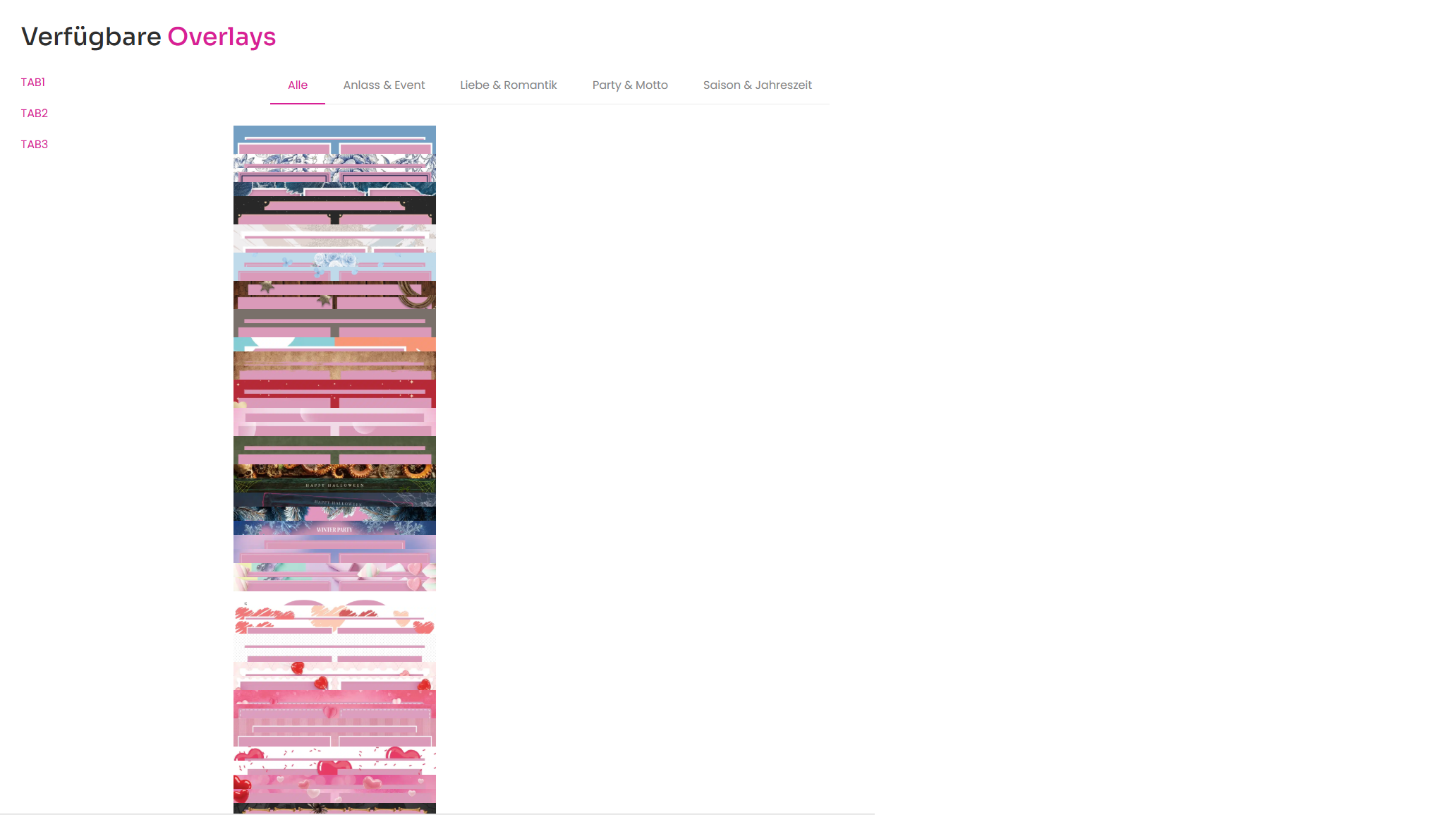Screen dimensions: 1456x815
Task: Open the TAB2 sidebar link
Action: [35, 114]
